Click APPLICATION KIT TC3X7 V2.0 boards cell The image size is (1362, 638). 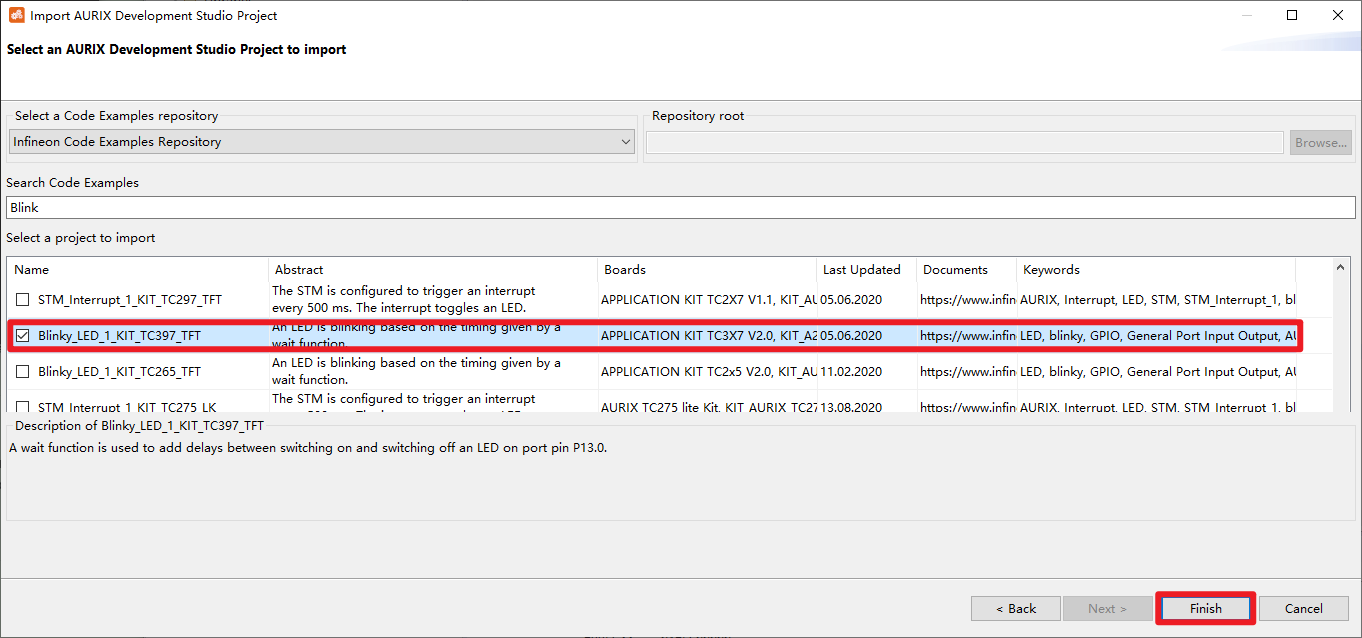(708, 336)
